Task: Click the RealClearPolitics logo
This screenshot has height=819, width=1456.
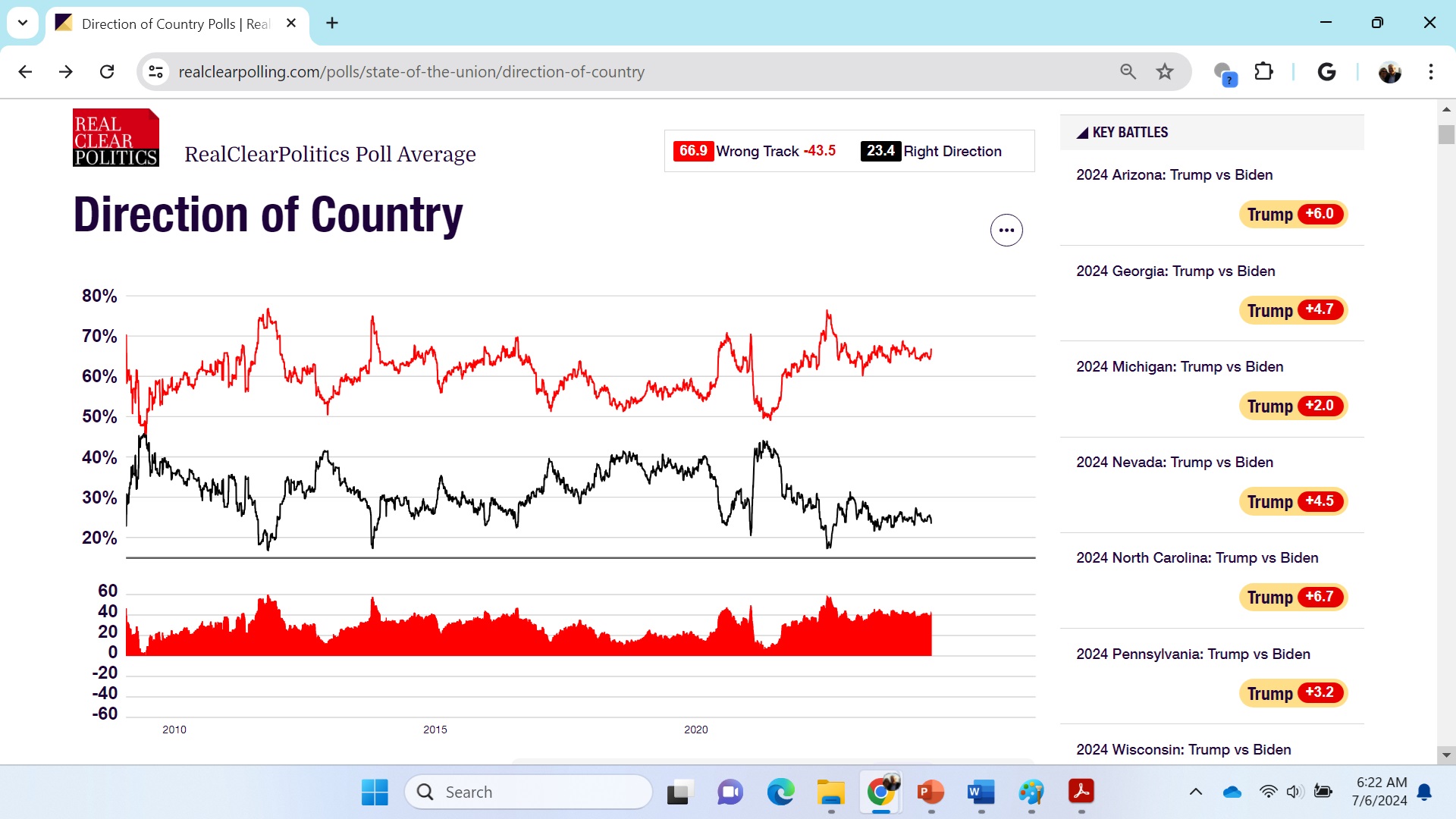Action: click(115, 138)
